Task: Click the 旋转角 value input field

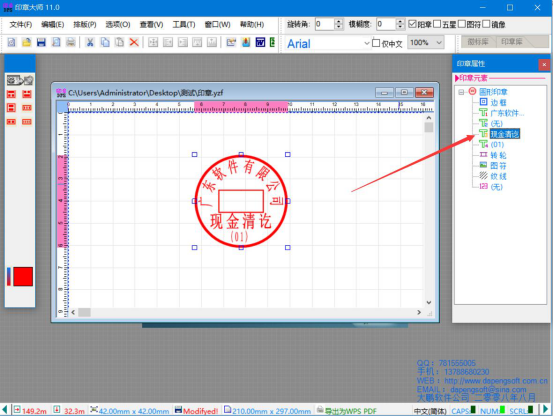Action: pyautogui.click(x=325, y=24)
